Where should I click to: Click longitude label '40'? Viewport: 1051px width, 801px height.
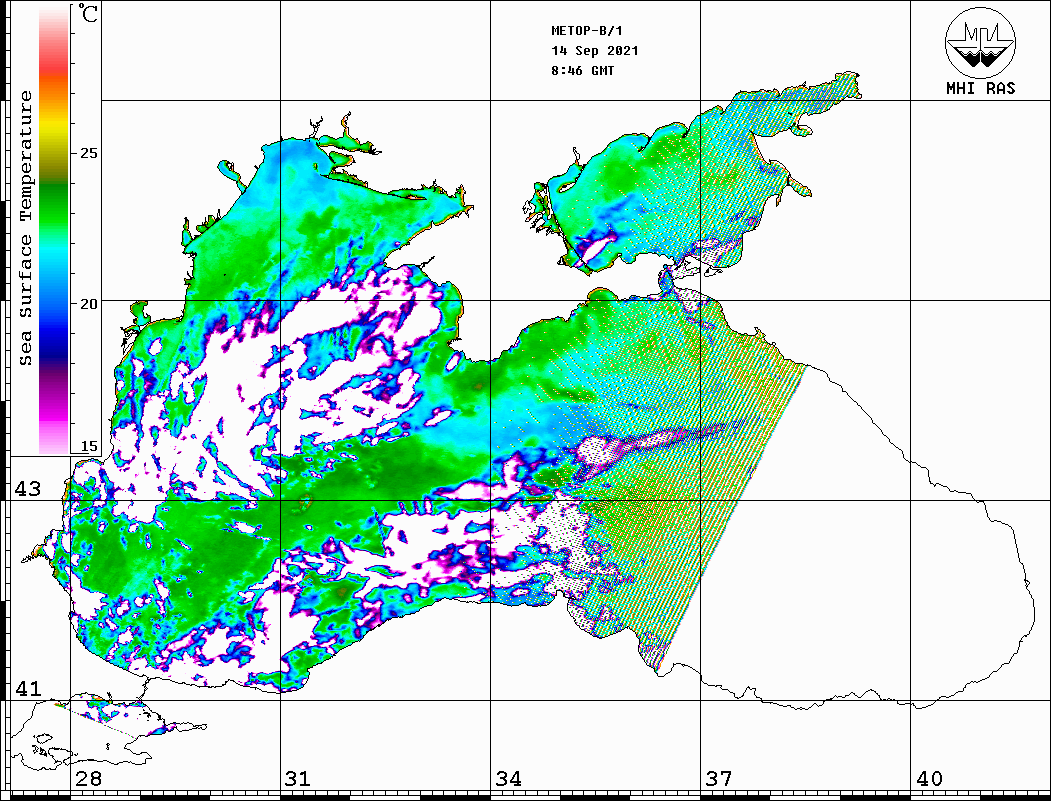pyautogui.click(x=929, y=778)
